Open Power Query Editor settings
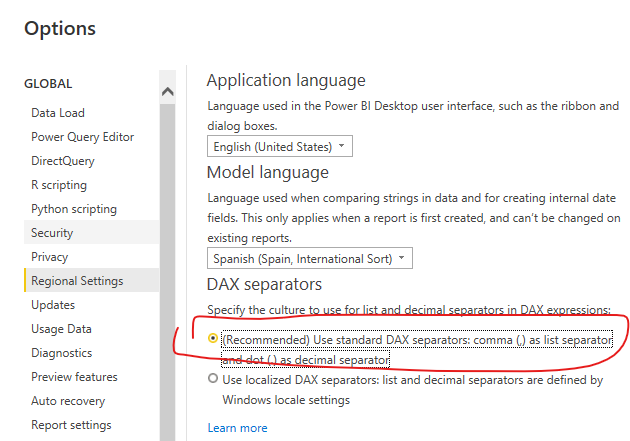 pos(82,137)
